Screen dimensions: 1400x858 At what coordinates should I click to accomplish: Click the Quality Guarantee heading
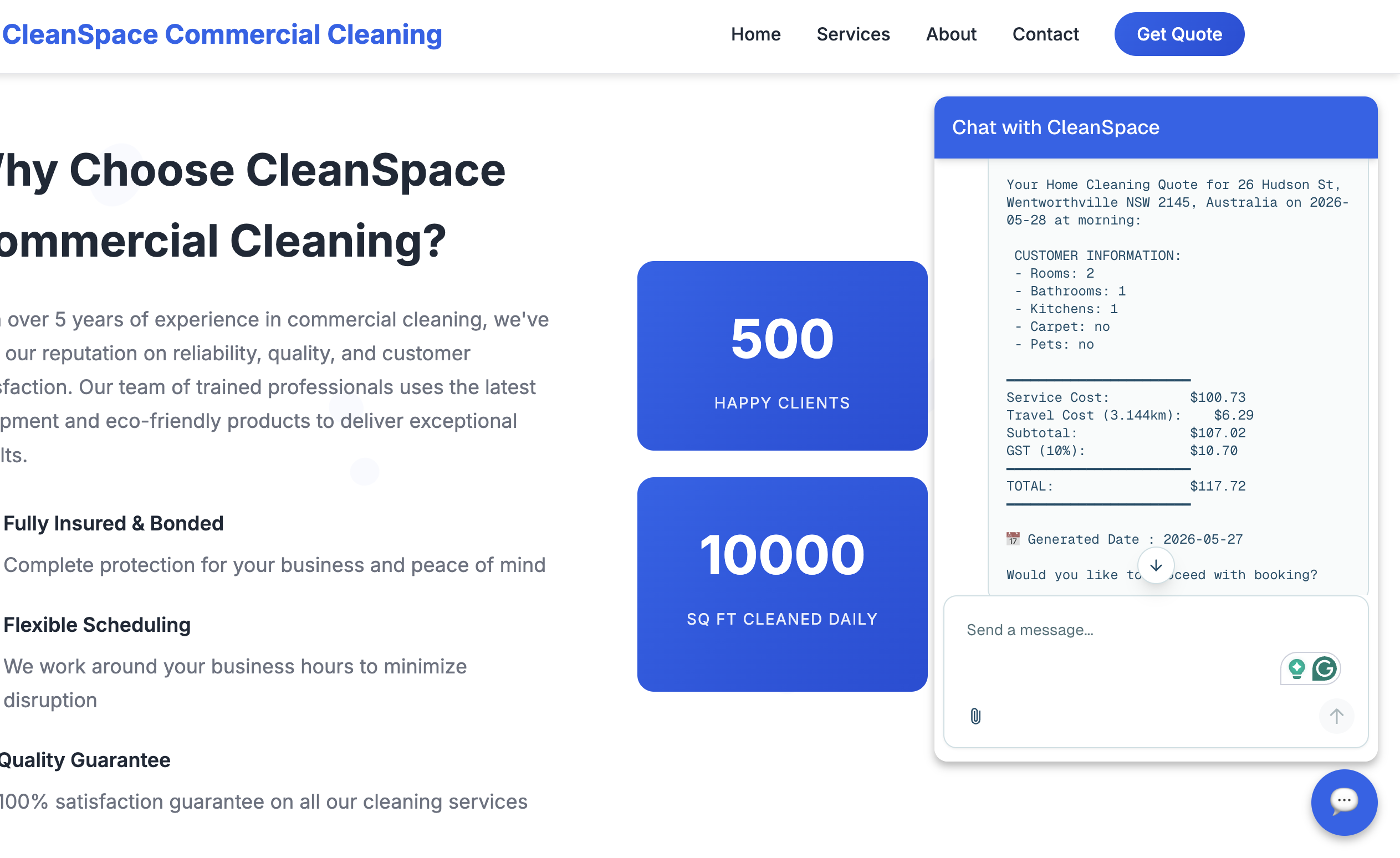point(85,760)
